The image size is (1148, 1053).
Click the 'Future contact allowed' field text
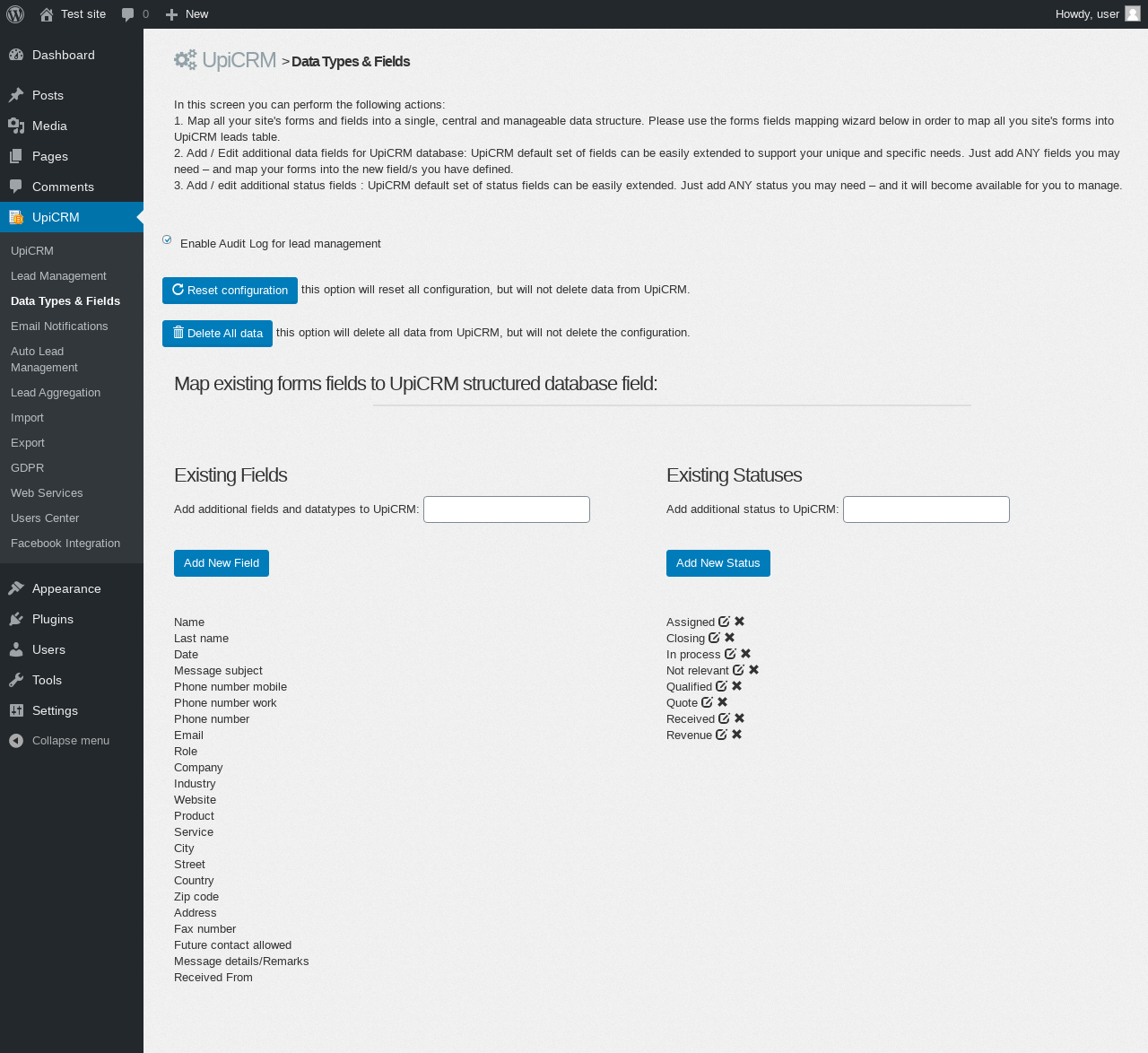(232, 945)
